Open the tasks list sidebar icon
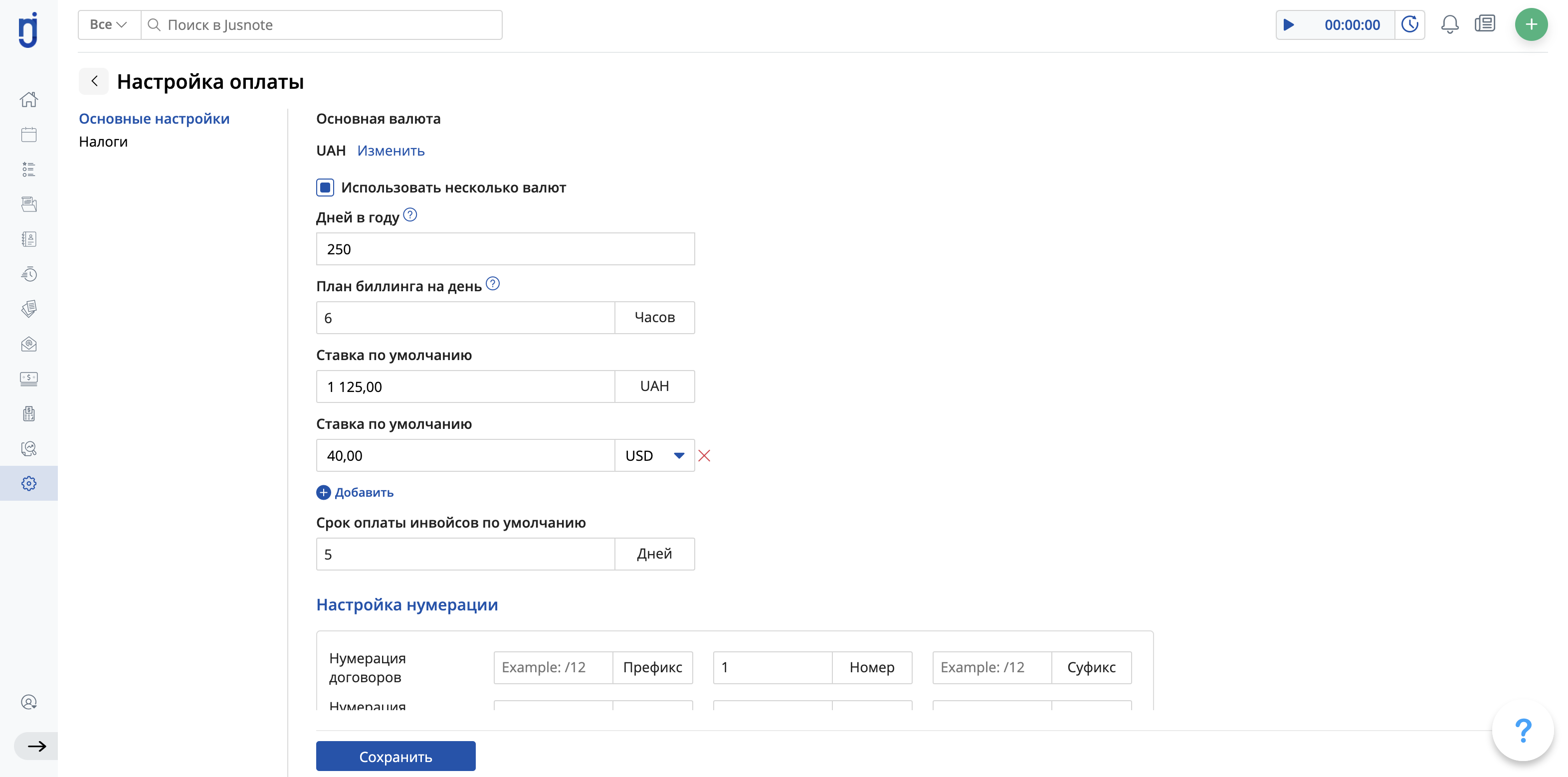 [x=28, y=170]
